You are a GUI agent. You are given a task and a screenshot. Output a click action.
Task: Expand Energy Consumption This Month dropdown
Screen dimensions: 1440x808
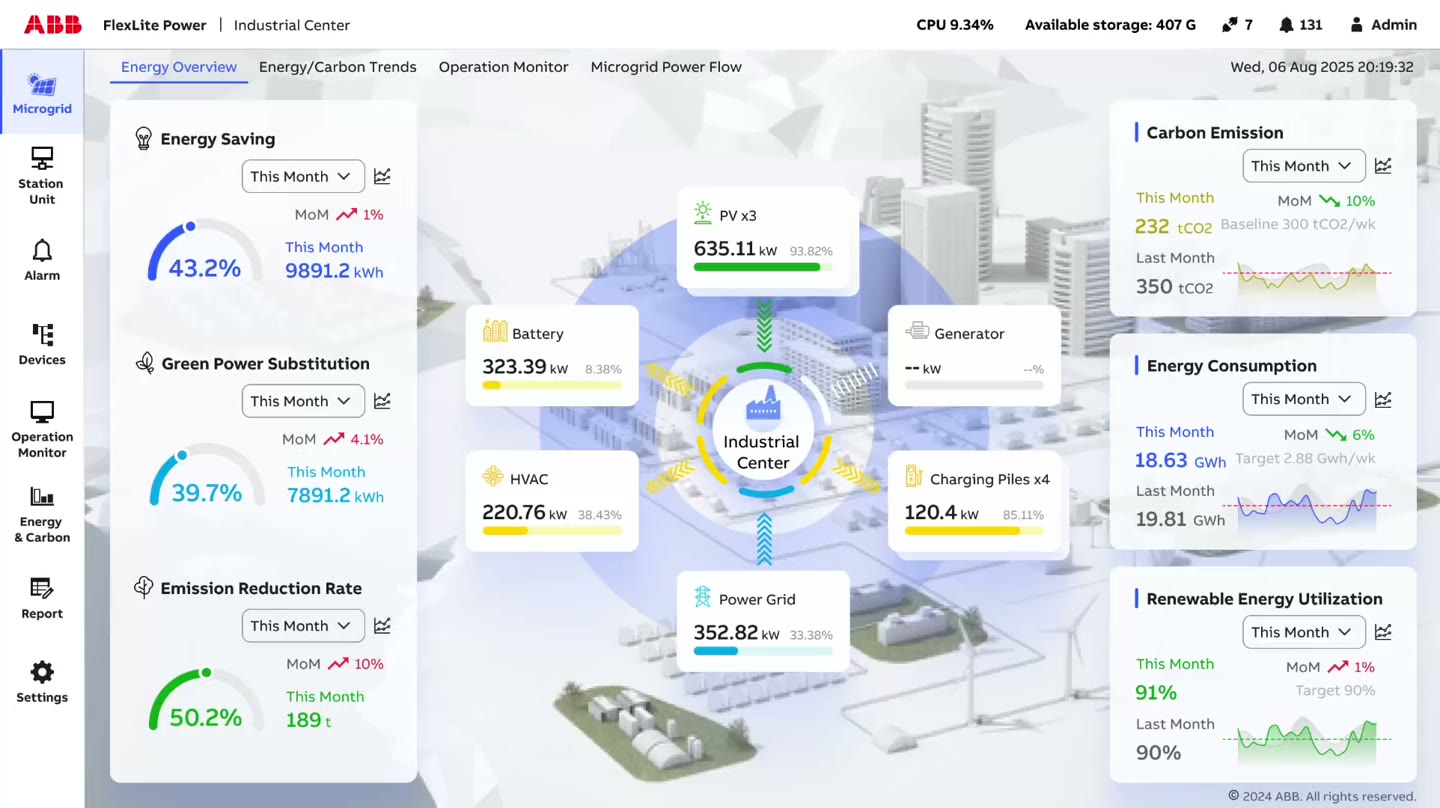point(1304,399)
